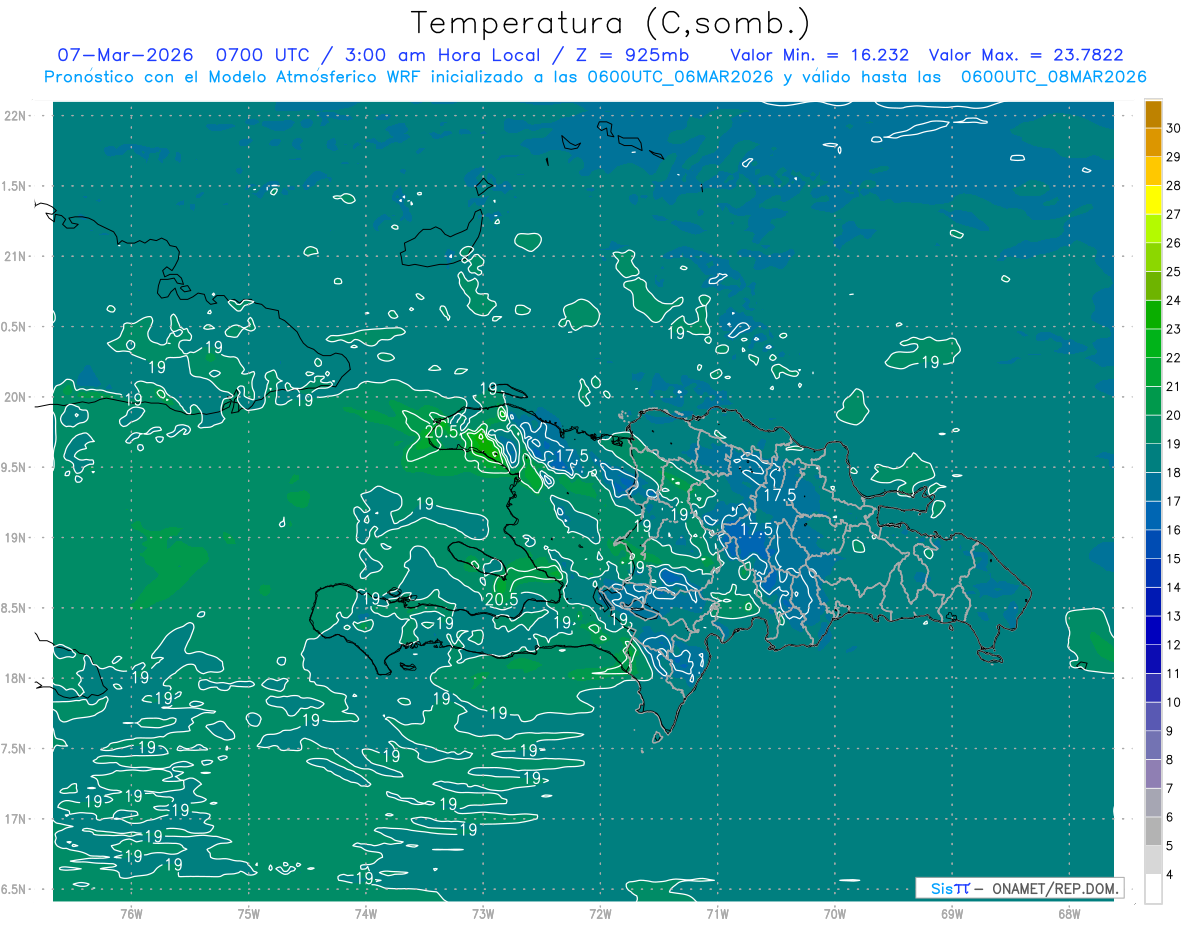Click the '20.5' contour label northwest of Haiti
The width and height of the screenshot is (1200, 927).
tap(441, 431)
